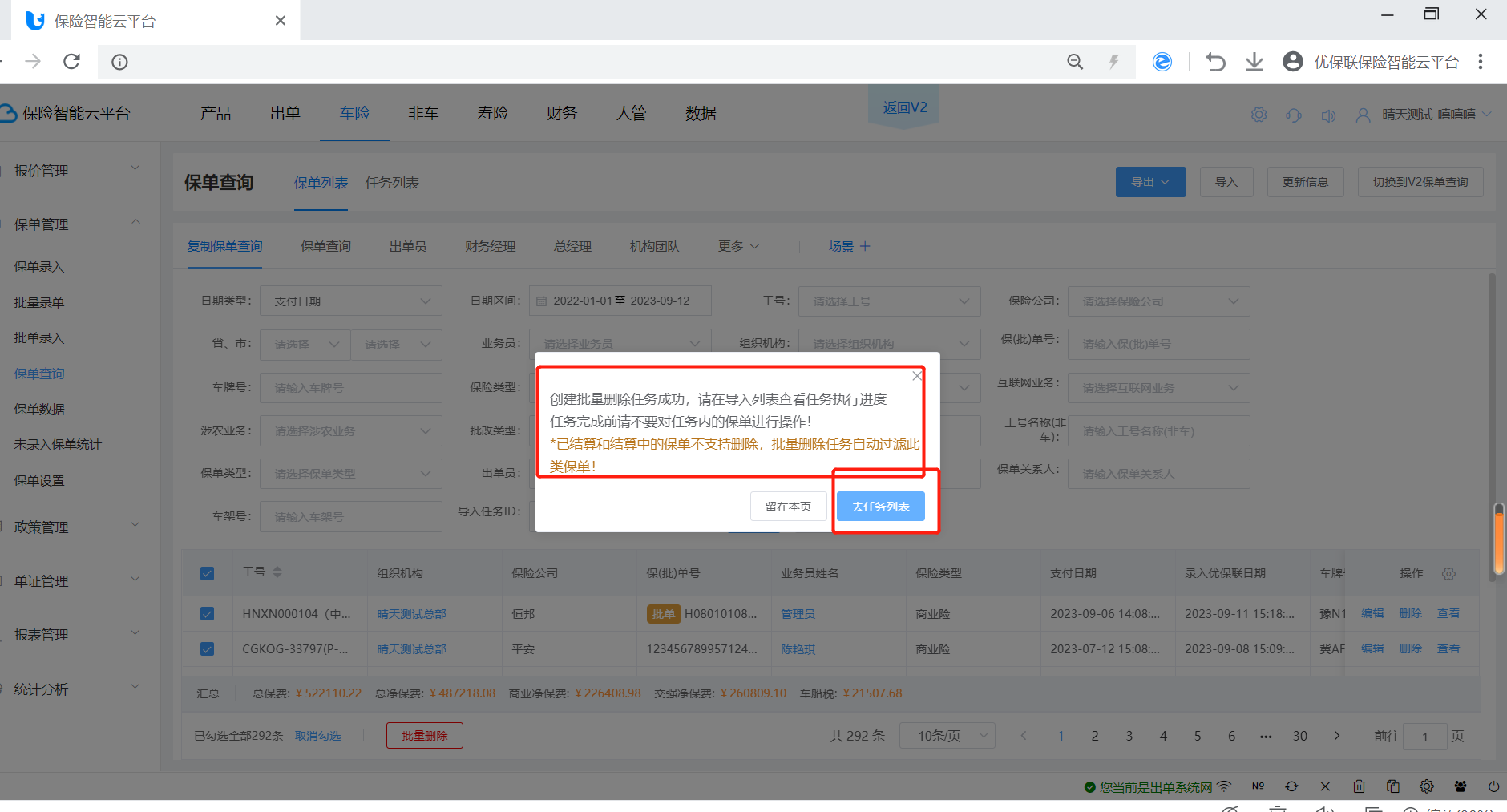Click the 取消勾选 link
The width and height of the screenshot is (1507, 812).
[x=317, y=735]
